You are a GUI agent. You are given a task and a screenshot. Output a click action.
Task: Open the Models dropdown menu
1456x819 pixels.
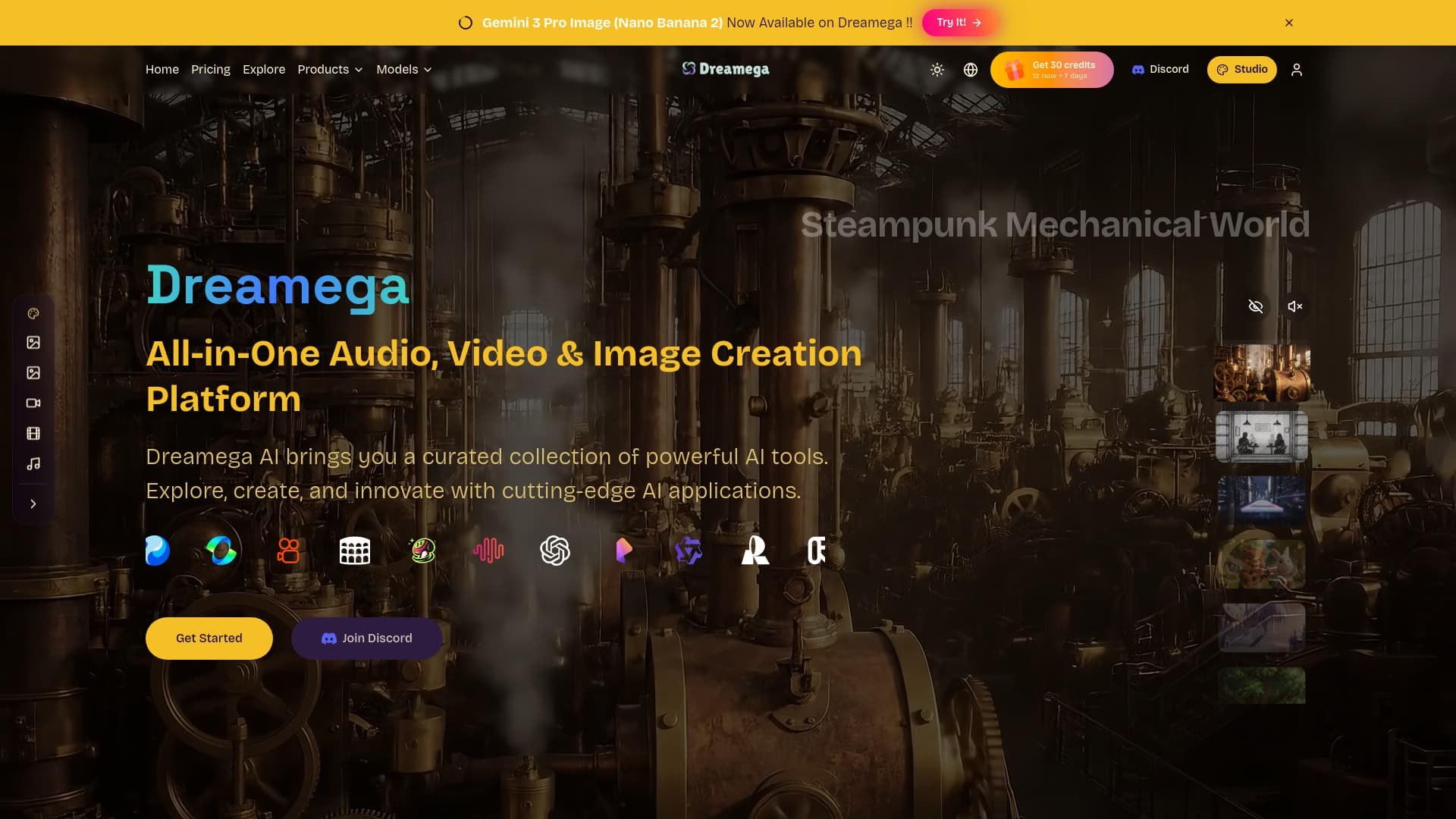(x=403, y=69)
